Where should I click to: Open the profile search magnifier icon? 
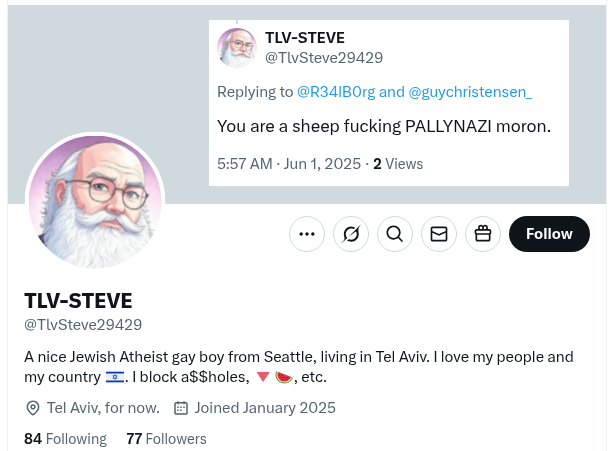coord(395,234)
